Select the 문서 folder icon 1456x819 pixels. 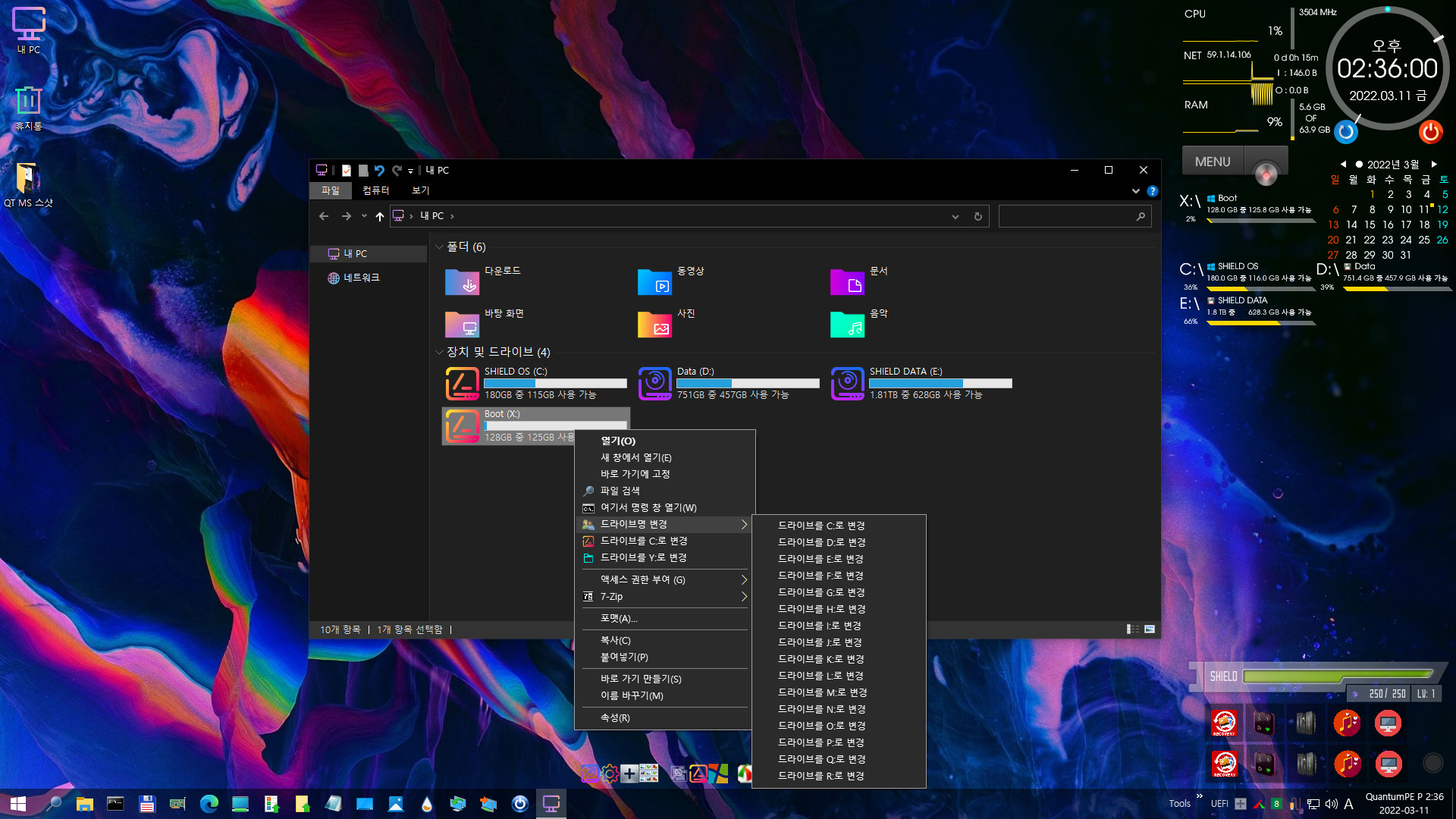click(x=848, y=281)
